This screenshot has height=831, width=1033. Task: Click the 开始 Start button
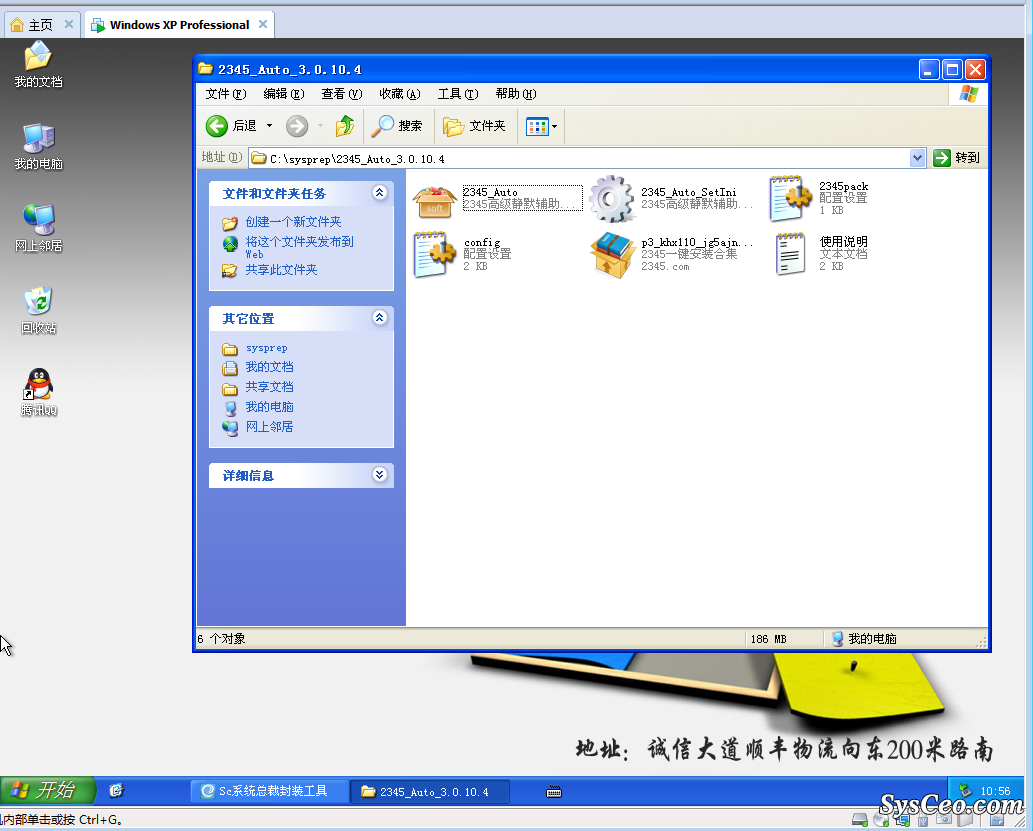pyautogui.click(x=47, y=789)
